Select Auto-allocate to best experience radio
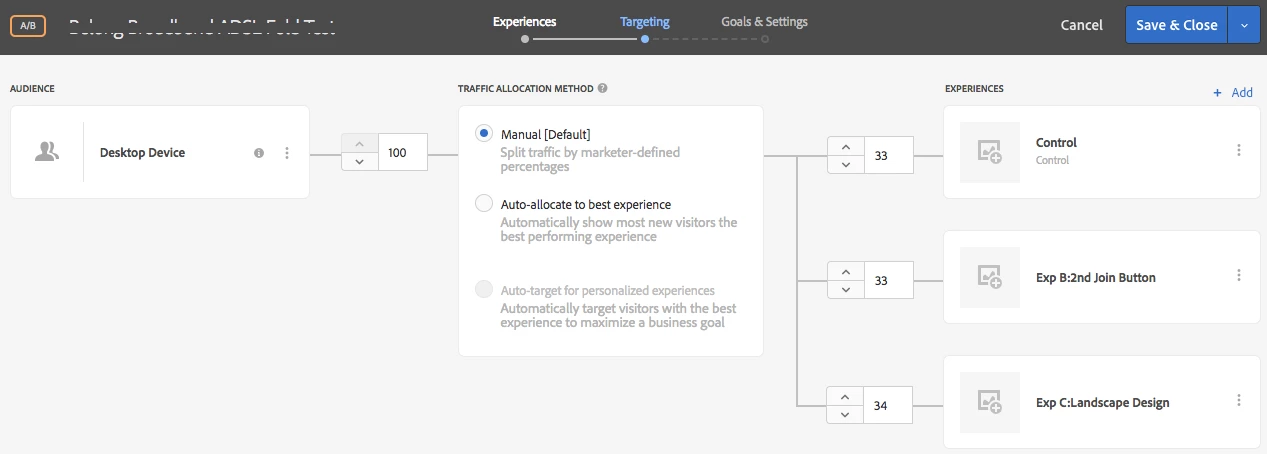 (484, 204)
